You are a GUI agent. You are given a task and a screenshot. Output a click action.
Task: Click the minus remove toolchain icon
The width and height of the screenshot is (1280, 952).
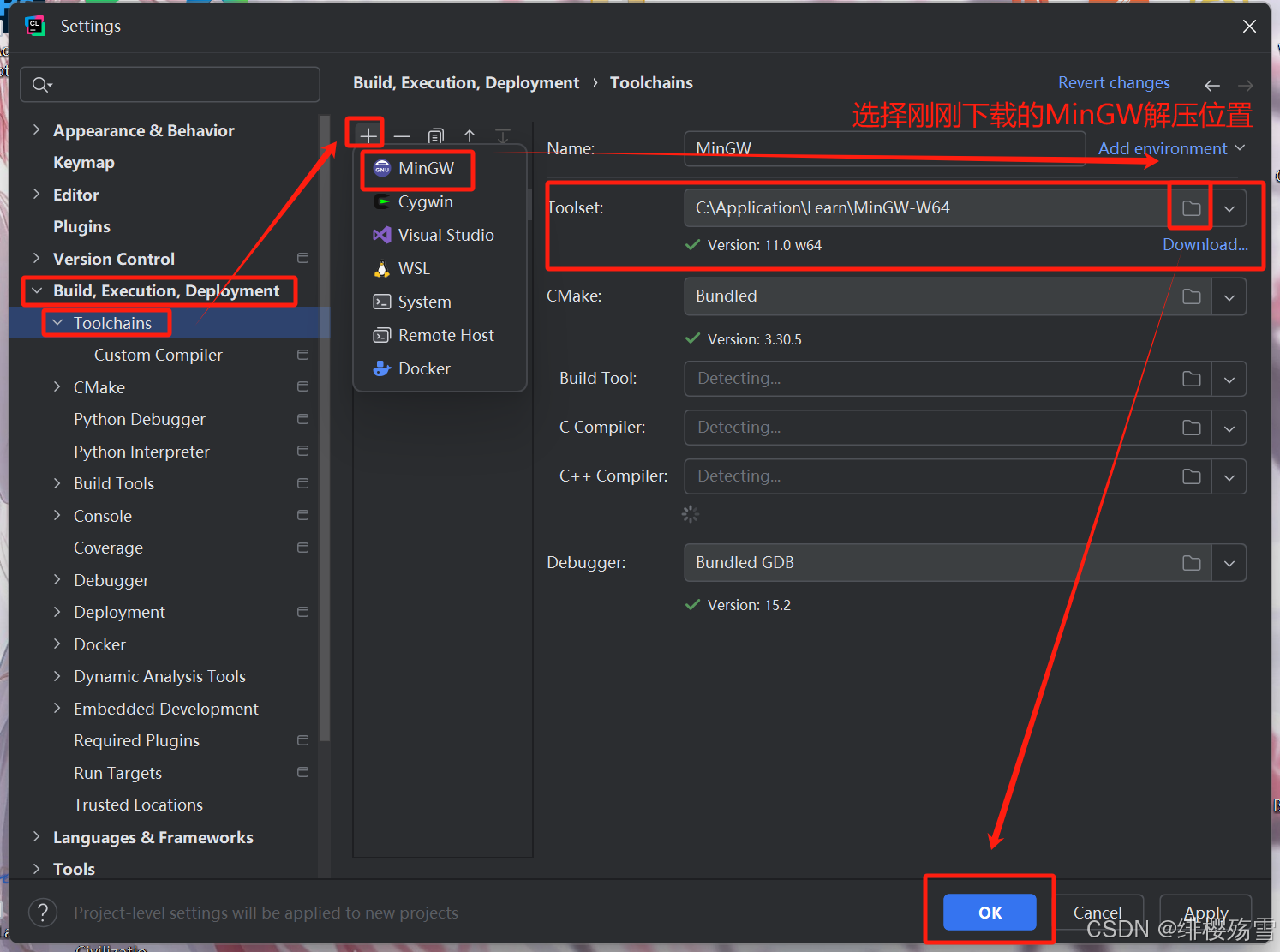[x=402, y=135]
